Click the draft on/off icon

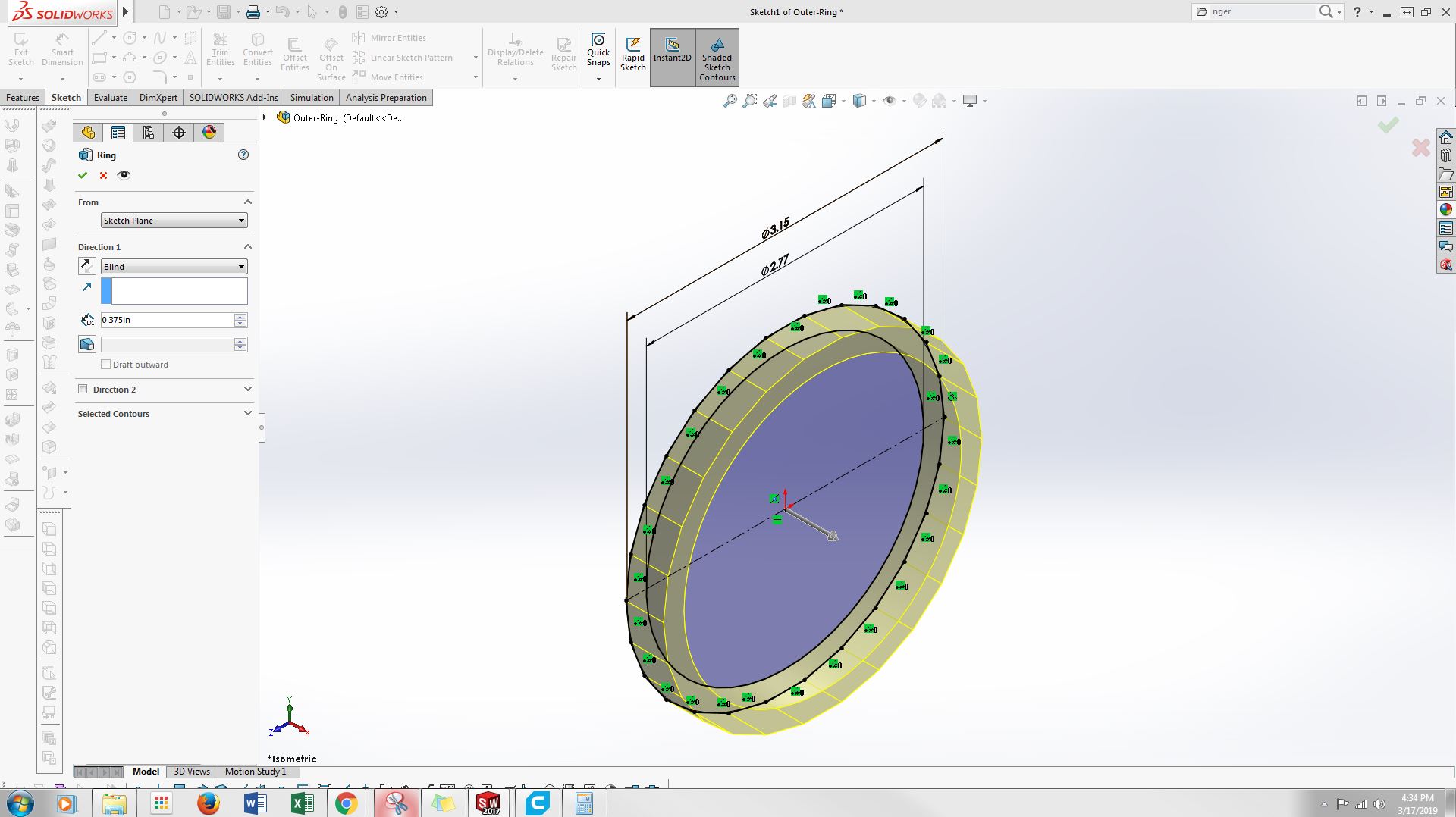point(87,344)
